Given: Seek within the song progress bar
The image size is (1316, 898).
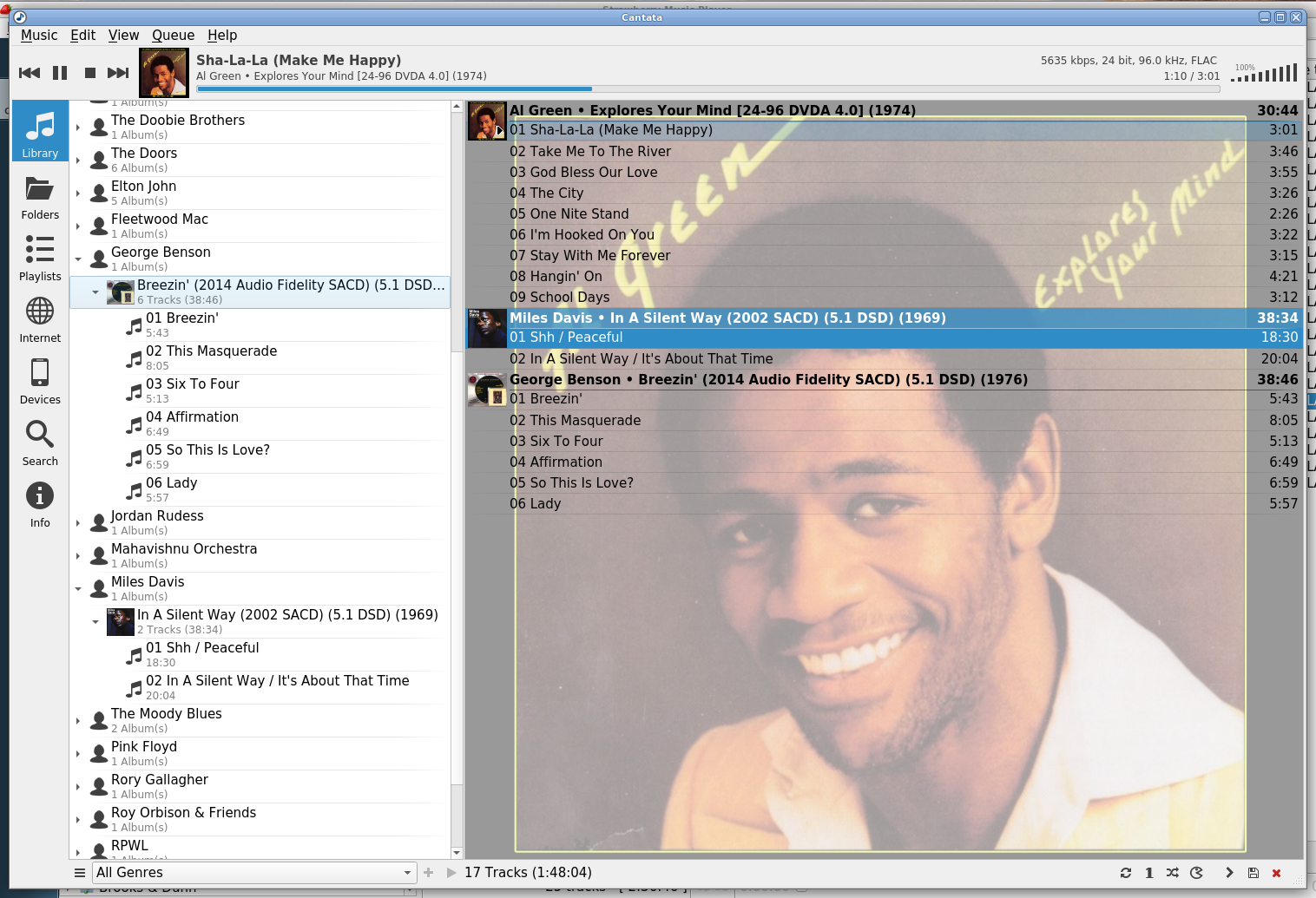Looking at the screenshot, I should pos(707,88).
